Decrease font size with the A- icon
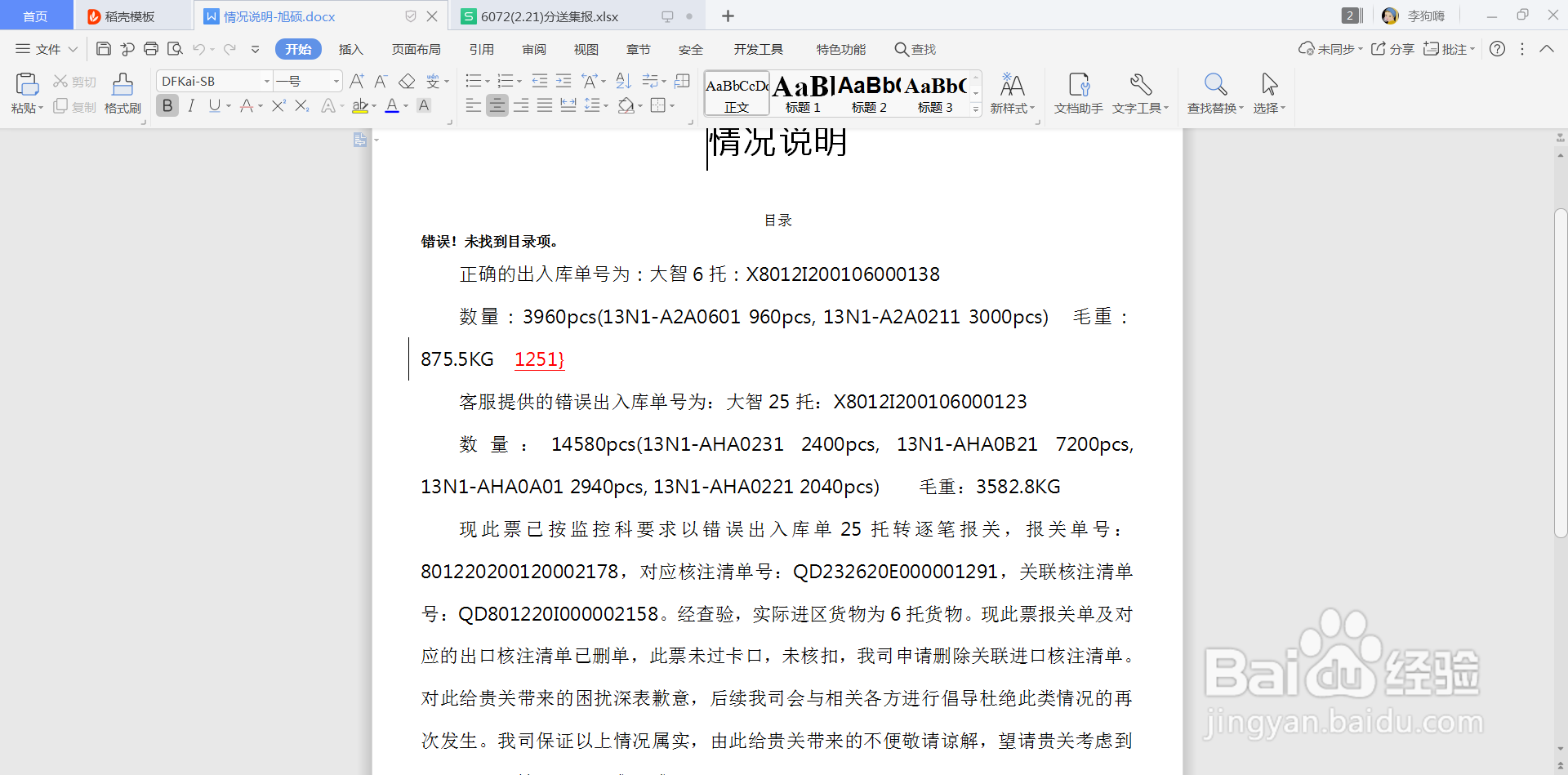This screenshot has height=775, width=1568. (381, 81)
